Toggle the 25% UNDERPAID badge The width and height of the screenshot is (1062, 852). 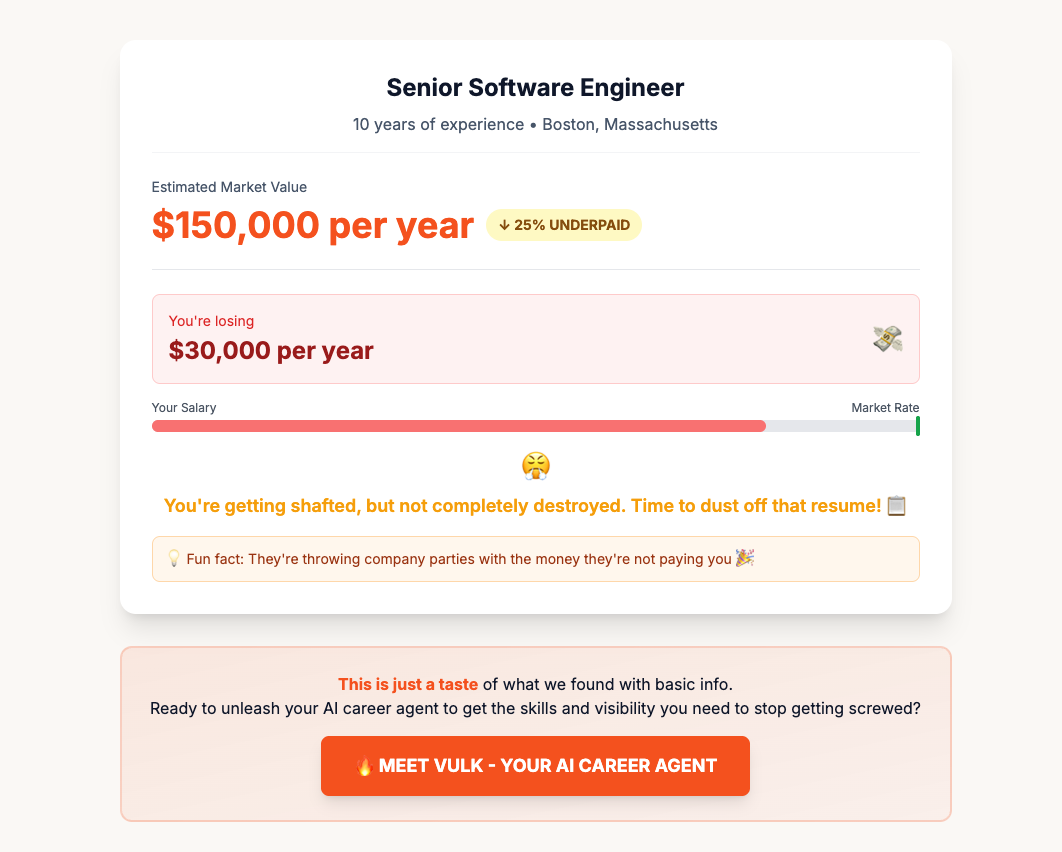[564, 225]
